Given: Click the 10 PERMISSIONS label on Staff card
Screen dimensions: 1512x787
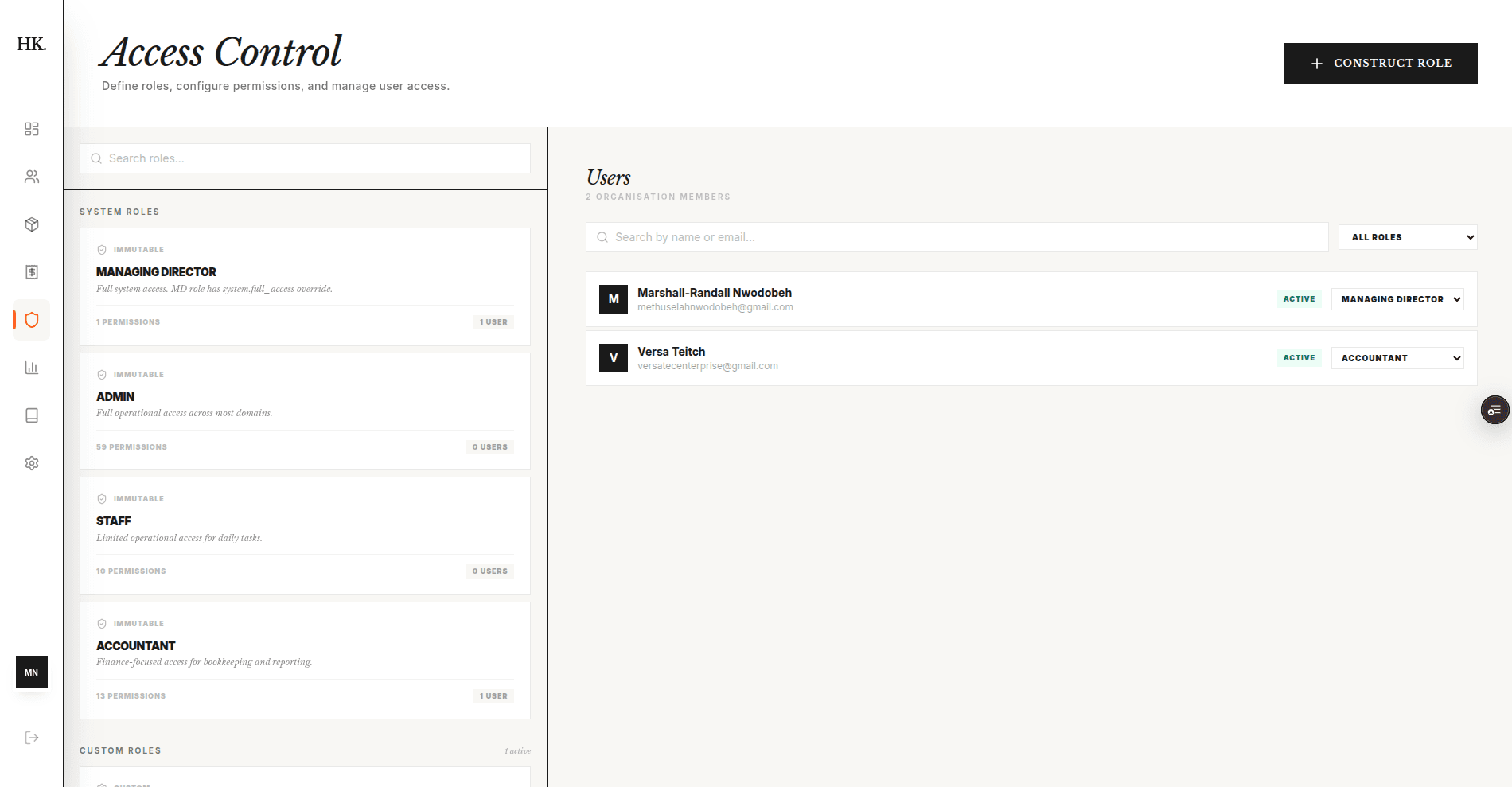Looking at the screenshot, I should (x=131, y=571).
